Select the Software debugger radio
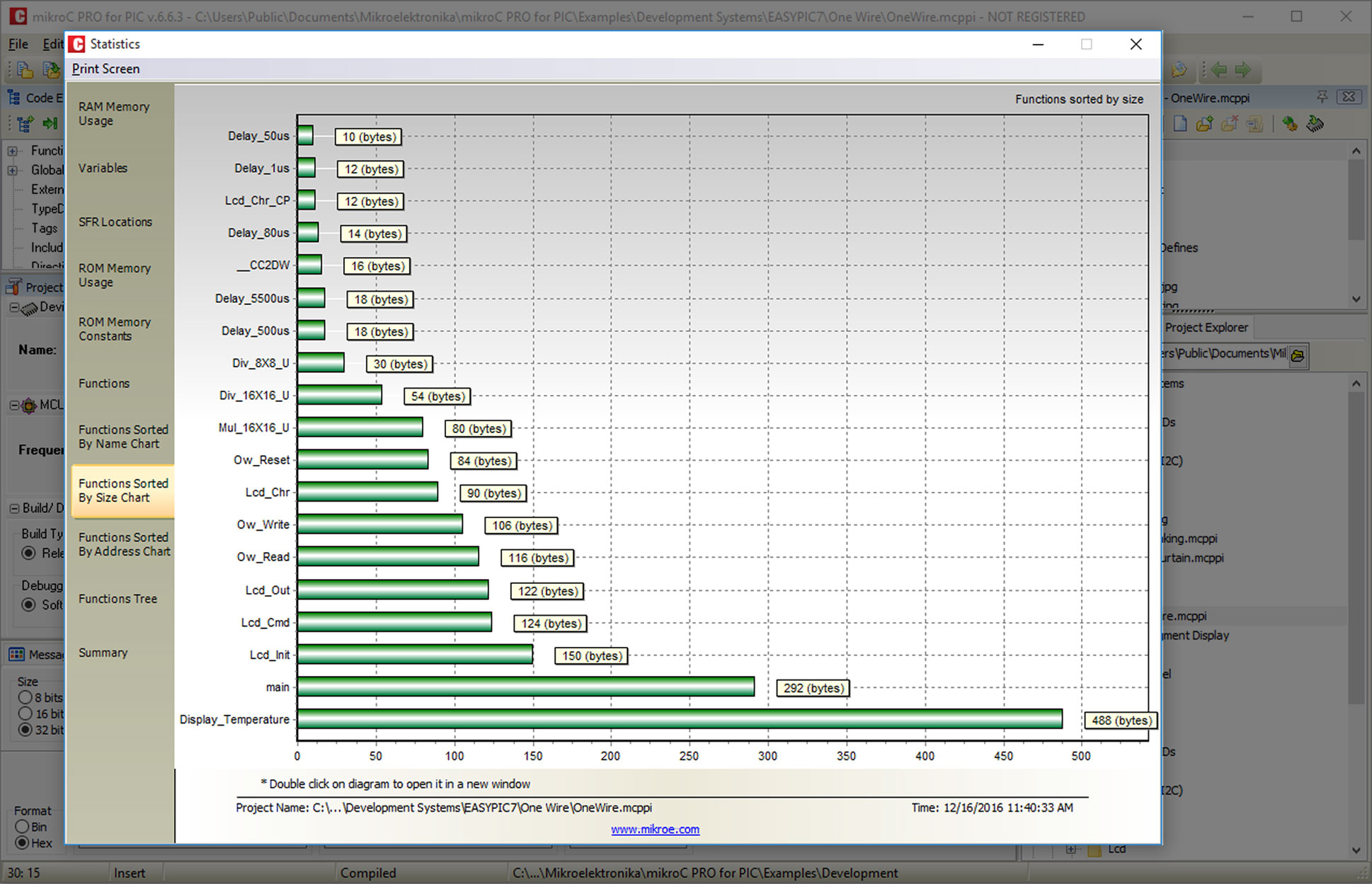This screenshot has height=884, width=1372. point(28,604)
